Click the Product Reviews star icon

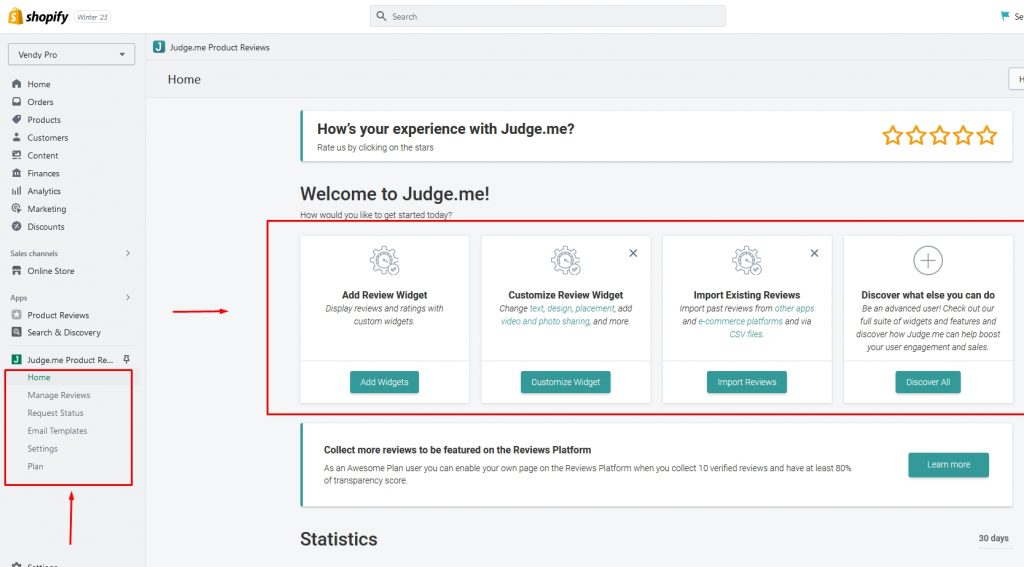point(16,314)
